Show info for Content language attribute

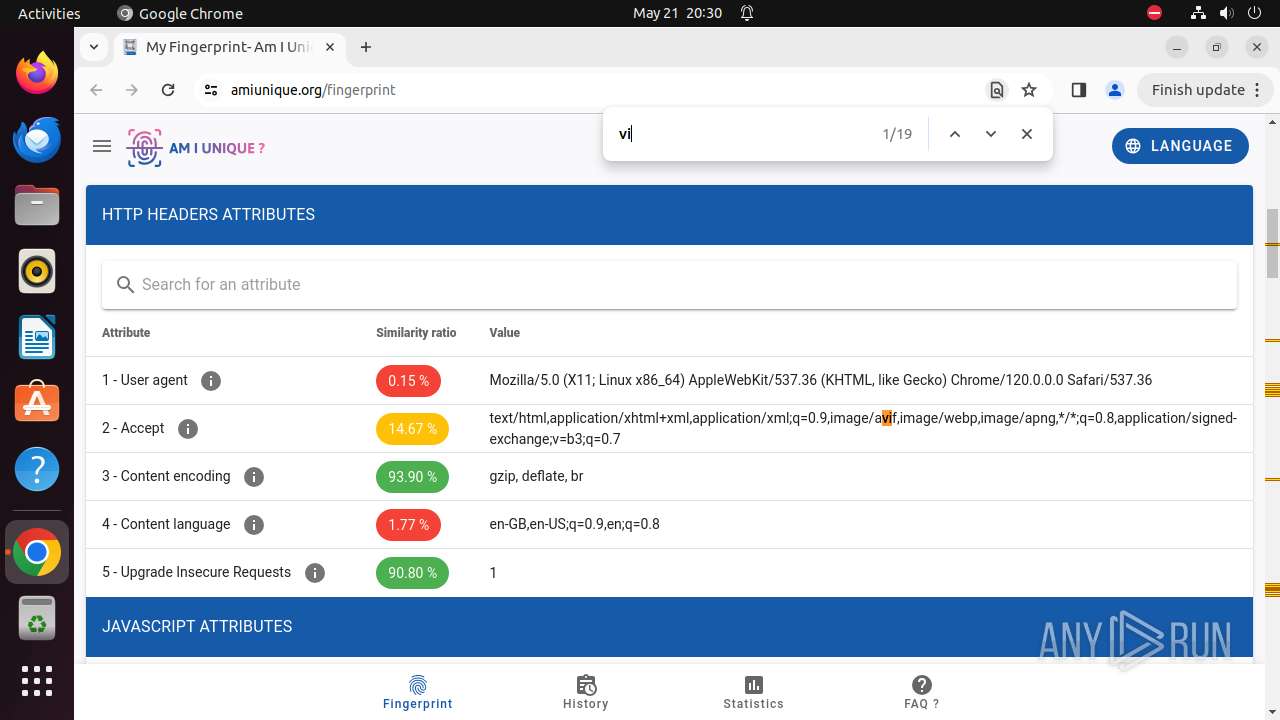click(x=254, y=525)
